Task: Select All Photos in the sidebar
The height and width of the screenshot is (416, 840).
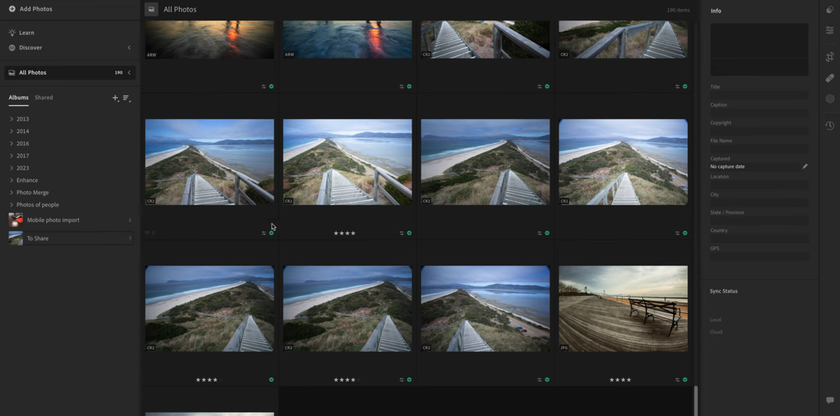Action: click(70, 72)
